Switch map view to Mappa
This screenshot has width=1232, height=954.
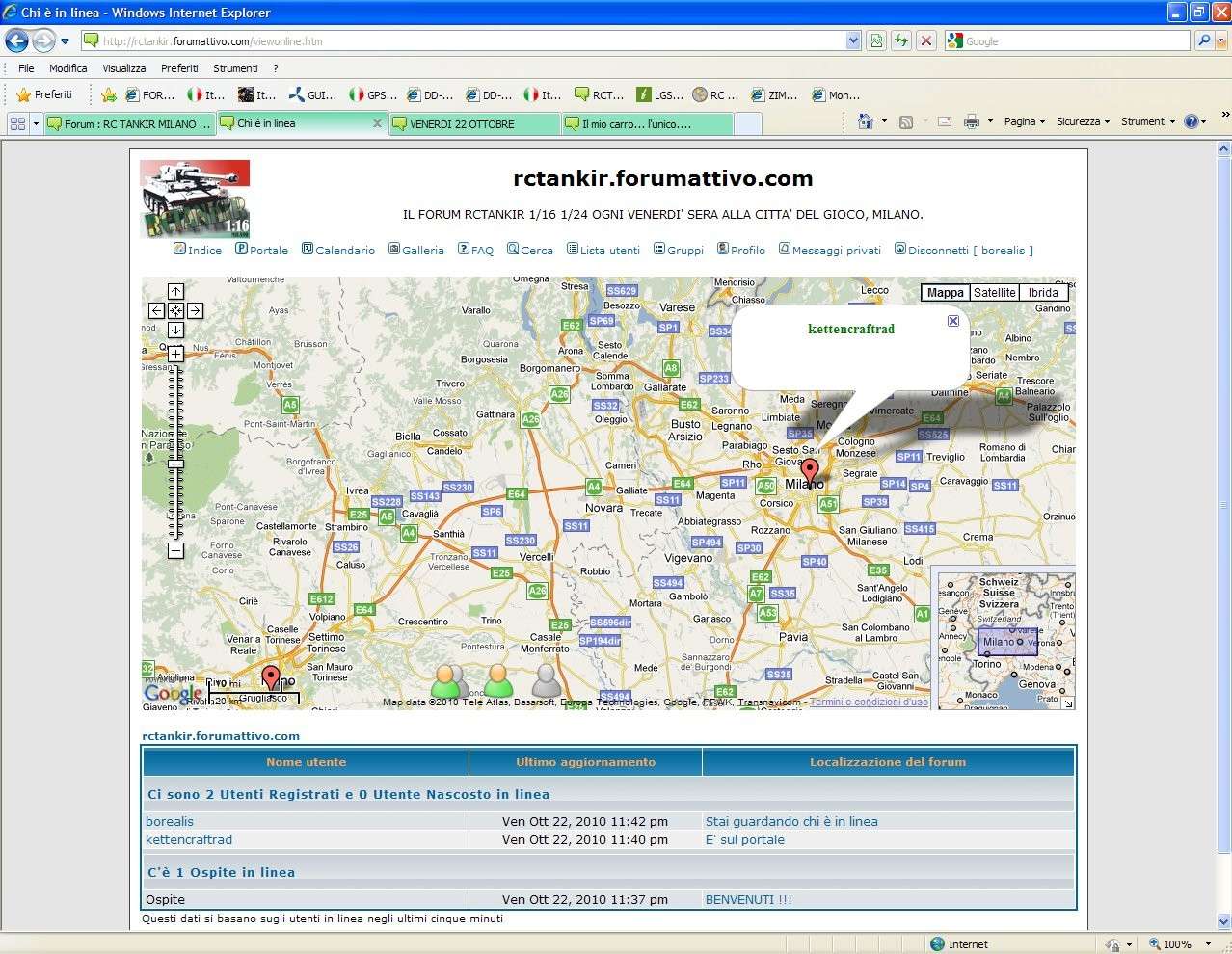[945, 293]
